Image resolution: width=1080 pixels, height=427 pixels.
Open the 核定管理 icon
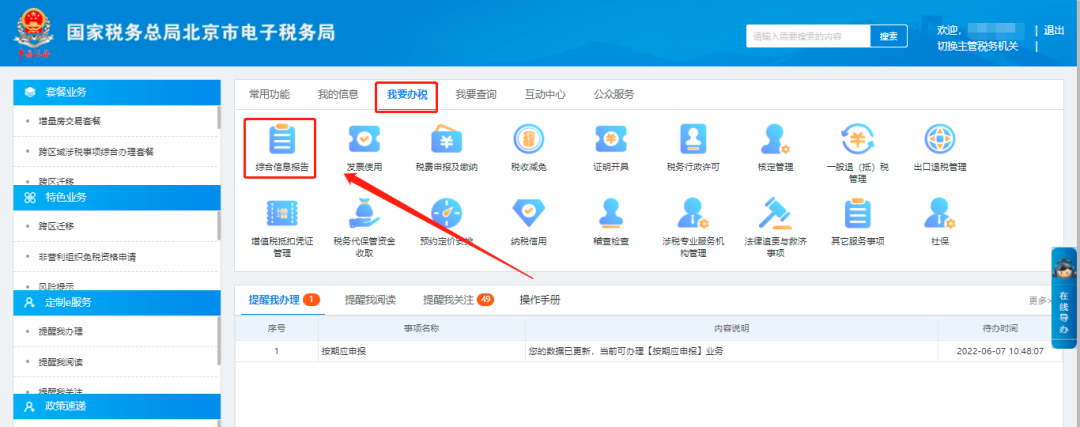point(776,139)
